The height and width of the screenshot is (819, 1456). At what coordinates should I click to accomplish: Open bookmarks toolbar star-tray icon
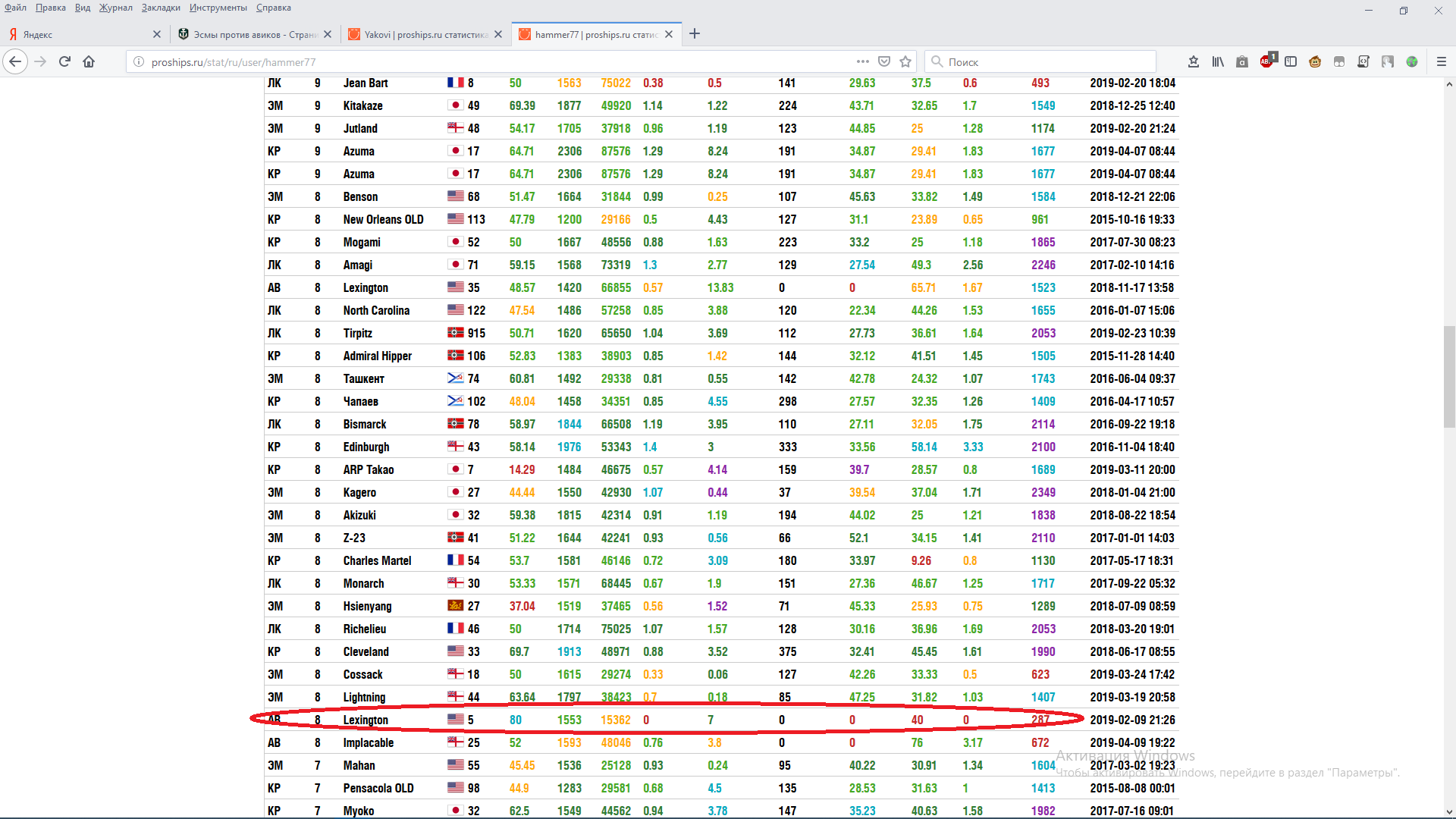[1194, 61]
